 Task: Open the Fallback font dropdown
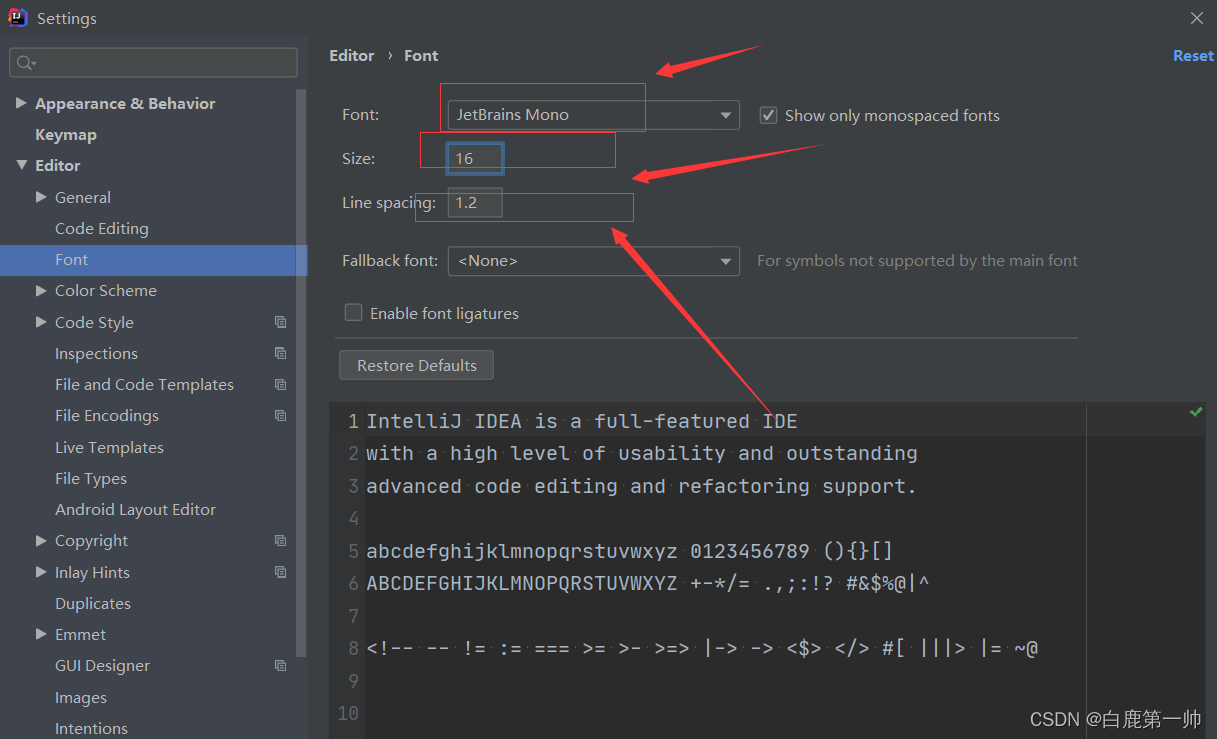(x=594, y=261)
